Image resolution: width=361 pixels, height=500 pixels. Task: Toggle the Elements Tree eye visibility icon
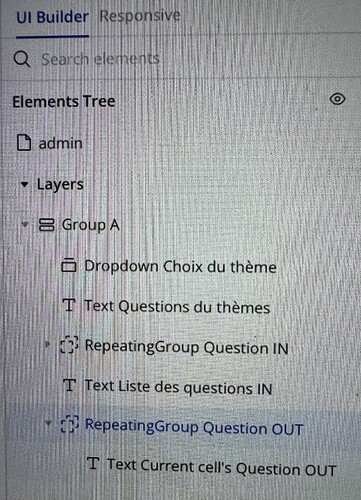(x=337, y=99)
